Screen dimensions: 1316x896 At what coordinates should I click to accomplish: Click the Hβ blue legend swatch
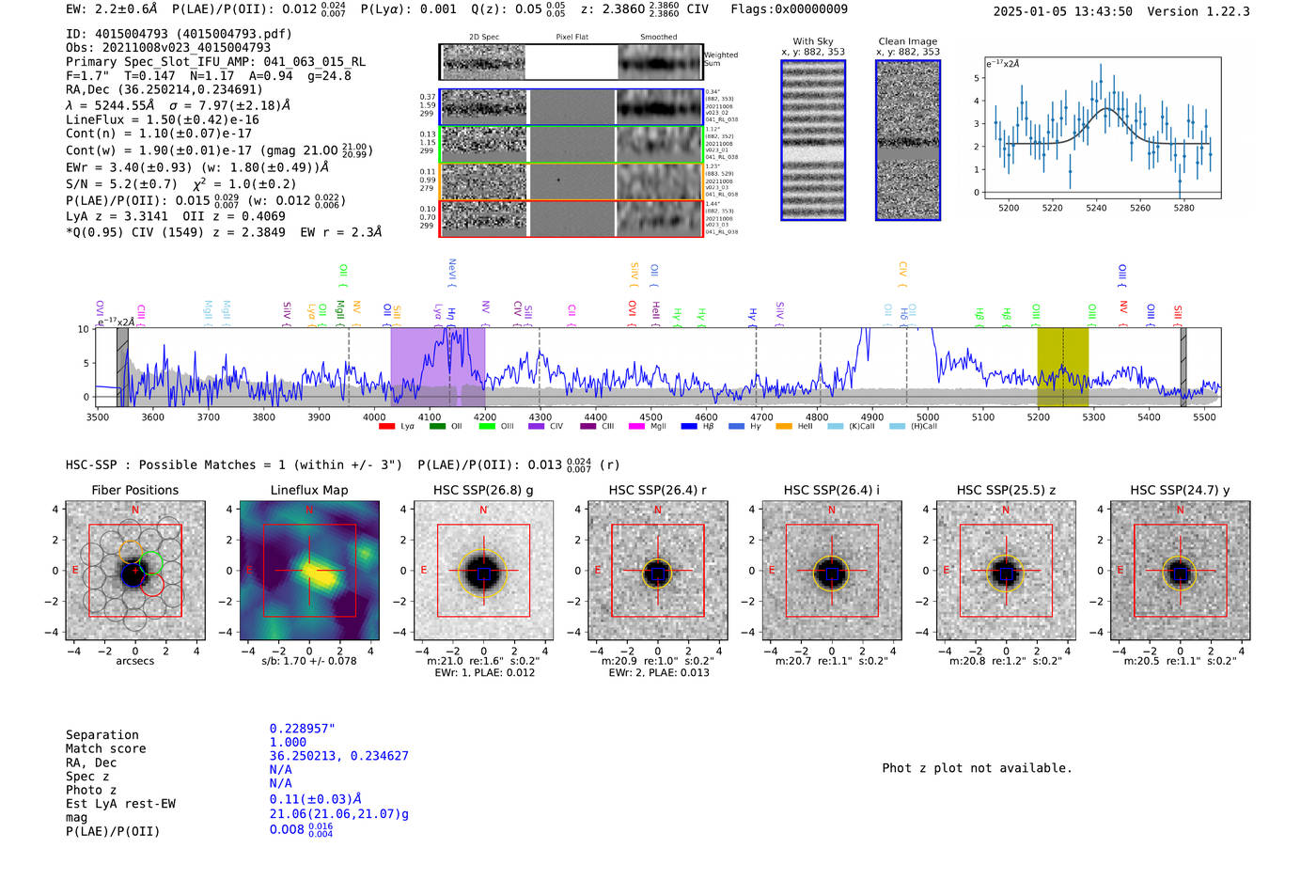click(689, 427)
